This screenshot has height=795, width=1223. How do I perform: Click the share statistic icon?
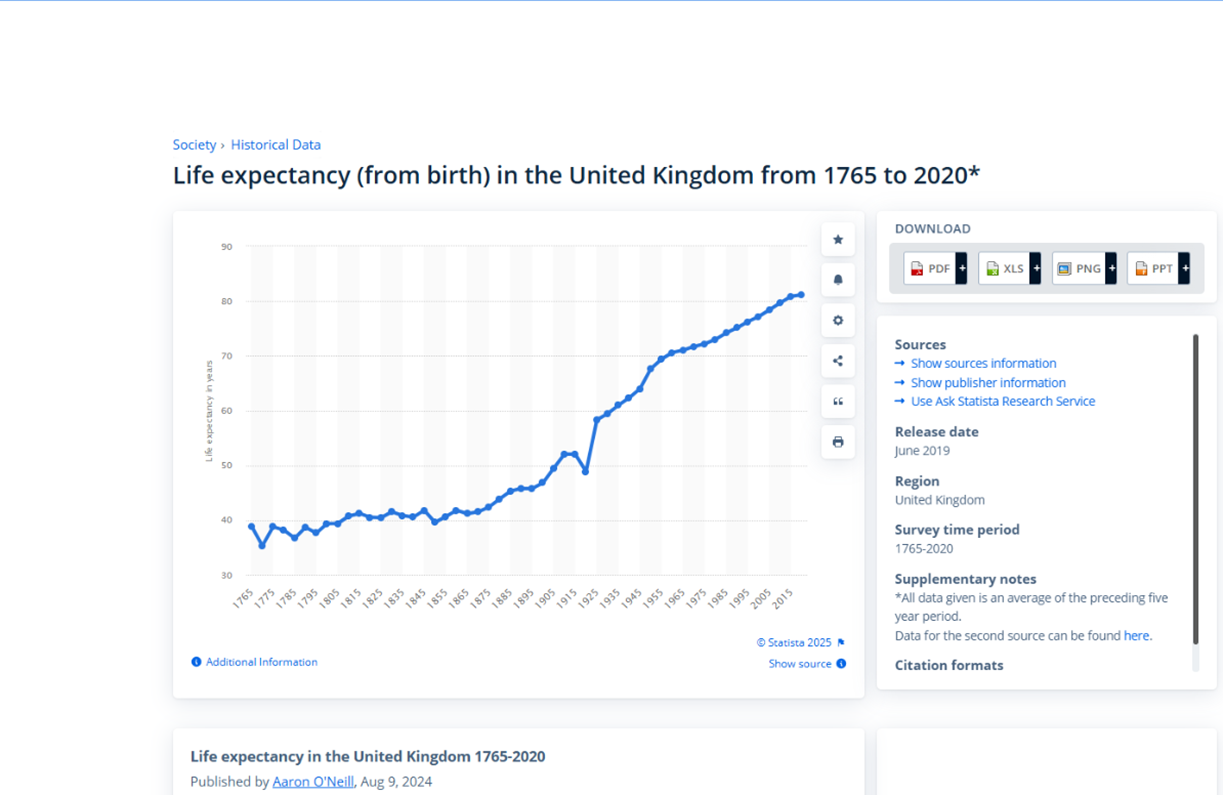click(x=838, y=361)
